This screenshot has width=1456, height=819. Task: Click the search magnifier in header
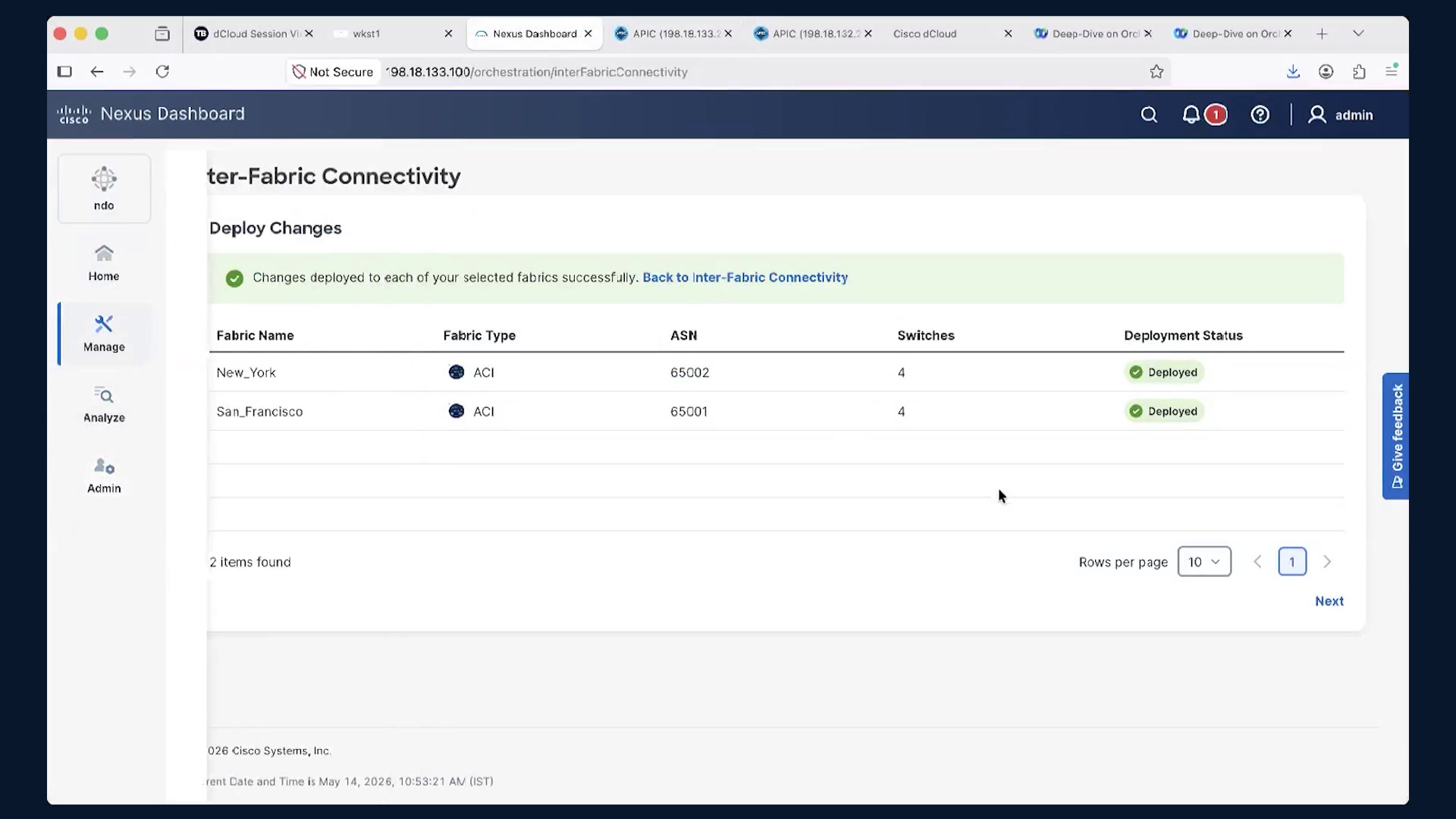coord(1149,115)
